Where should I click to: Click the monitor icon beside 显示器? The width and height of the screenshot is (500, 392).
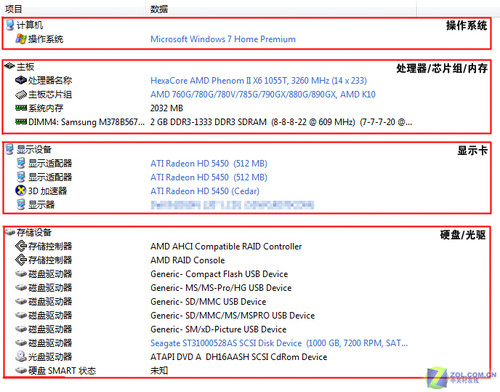21,204
